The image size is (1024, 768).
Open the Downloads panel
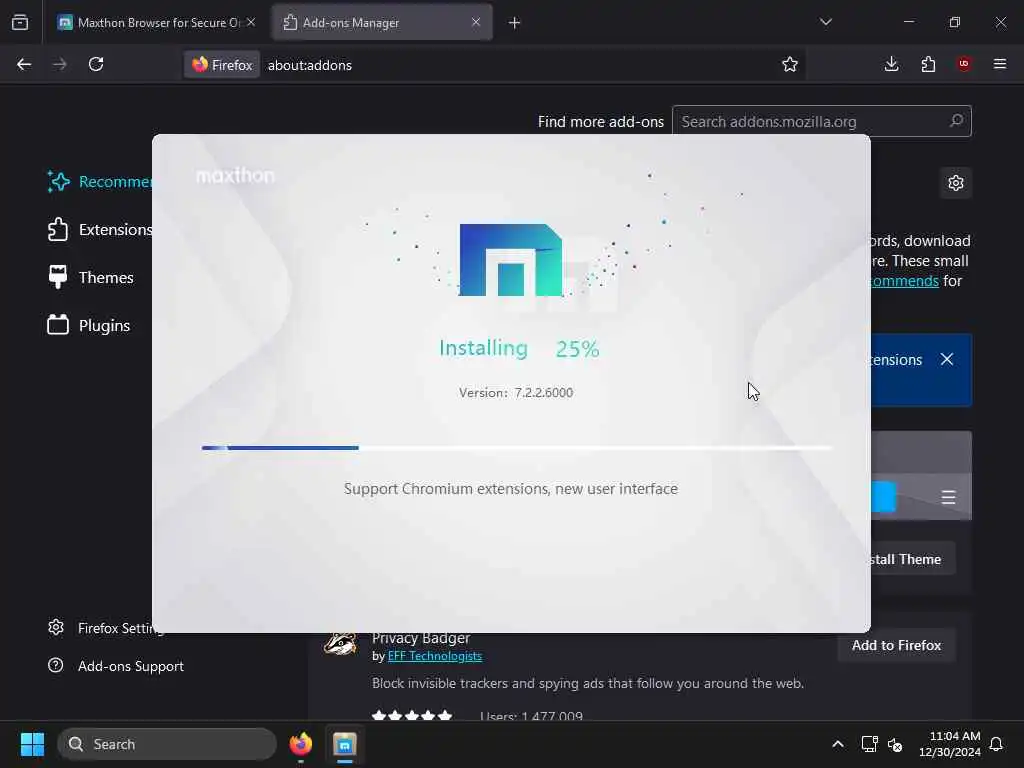(891, 64)
